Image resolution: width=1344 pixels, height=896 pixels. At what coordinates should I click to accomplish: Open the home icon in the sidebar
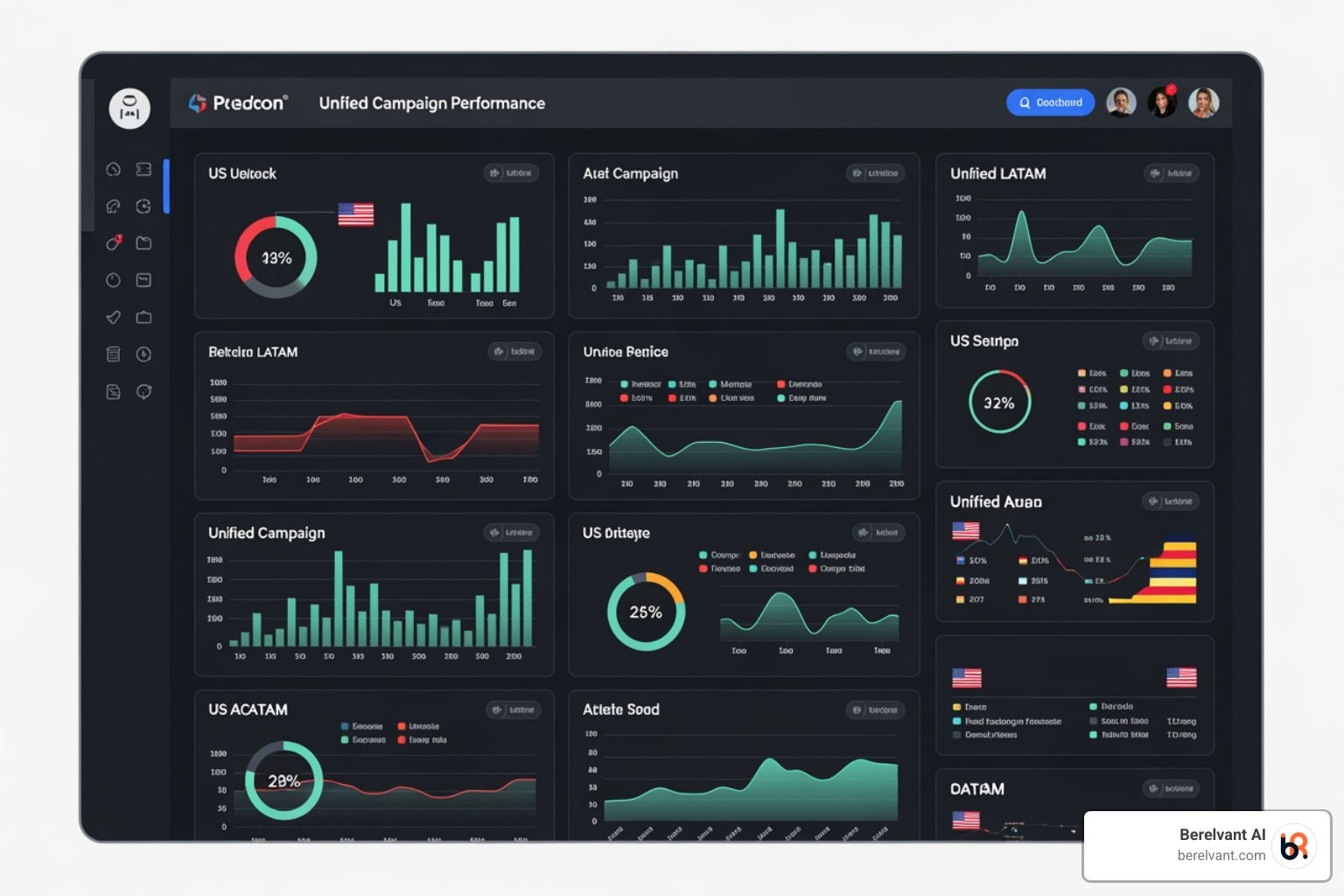113,169
